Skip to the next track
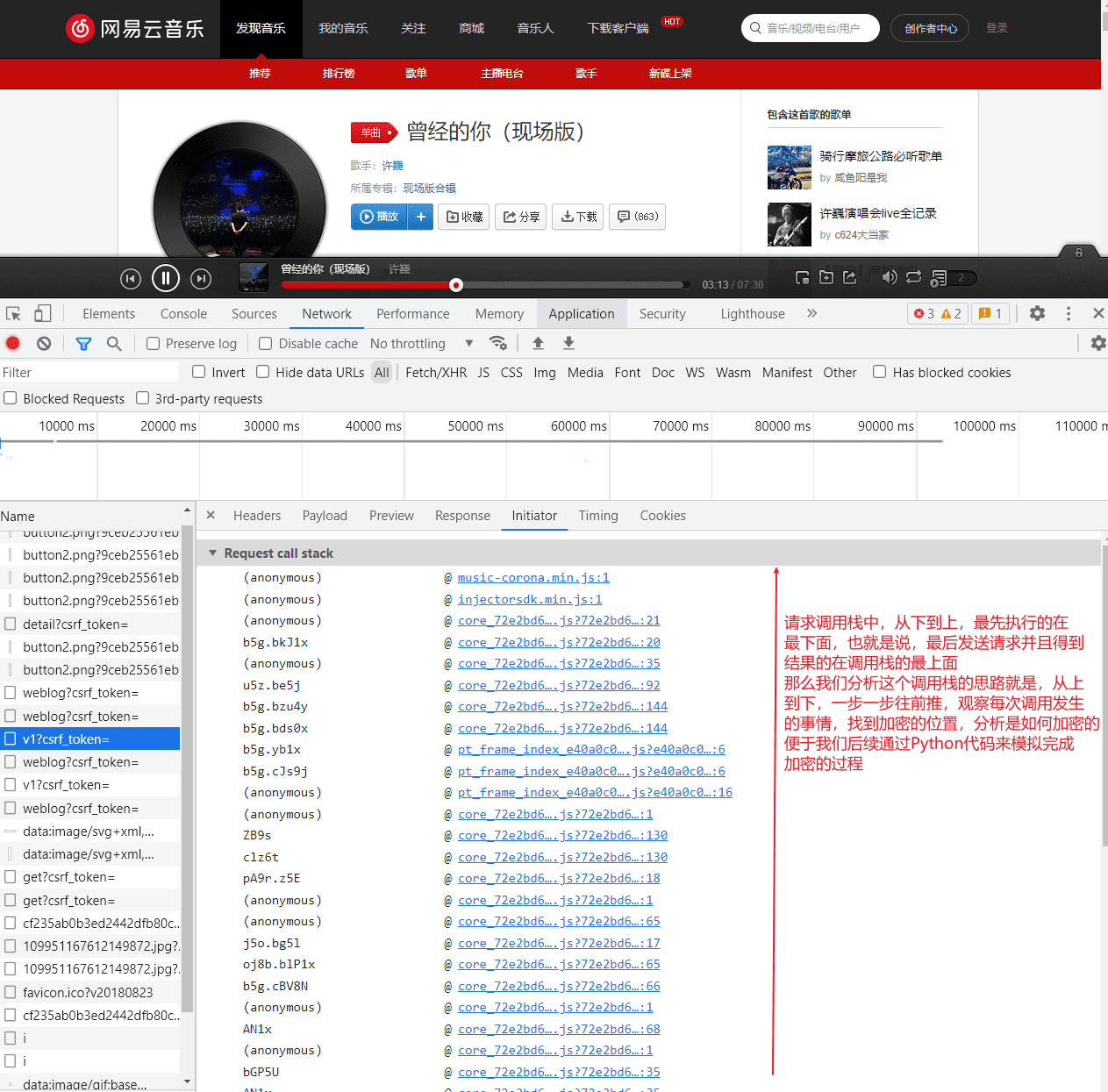The height and width of the screenshot is (1092, 1108). click(x=201, y=279)
